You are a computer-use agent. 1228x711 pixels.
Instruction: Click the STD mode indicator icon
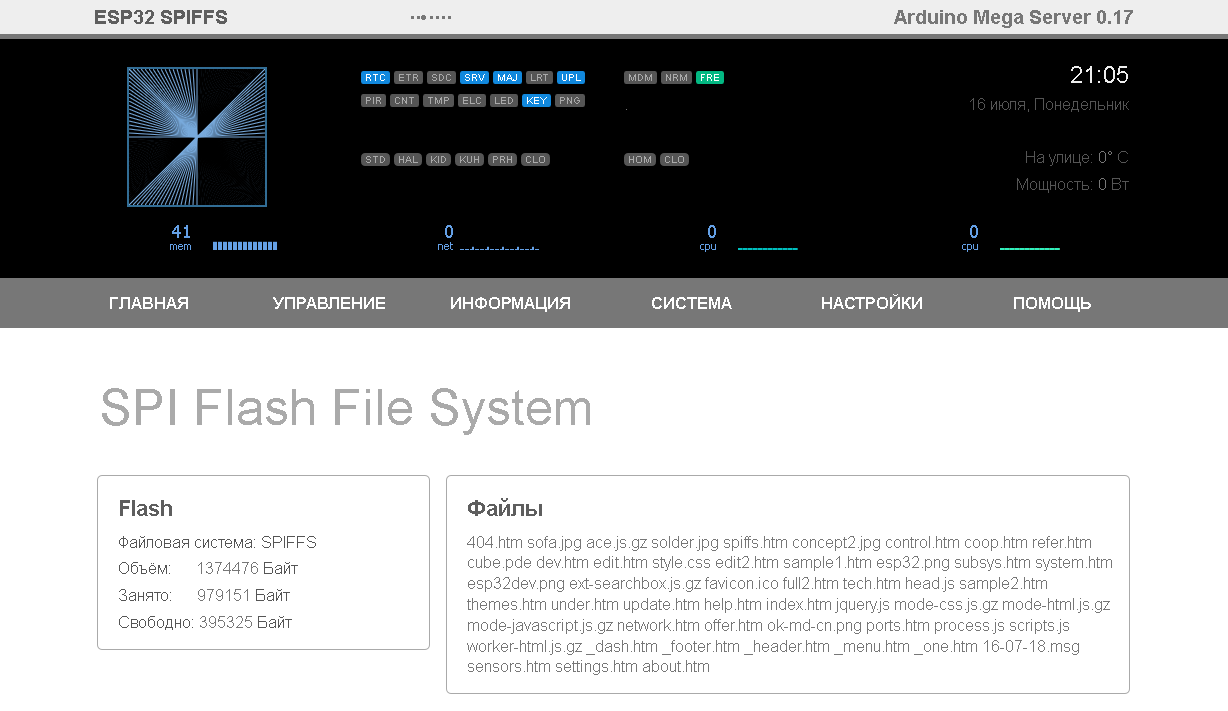(x=374, y=159)
